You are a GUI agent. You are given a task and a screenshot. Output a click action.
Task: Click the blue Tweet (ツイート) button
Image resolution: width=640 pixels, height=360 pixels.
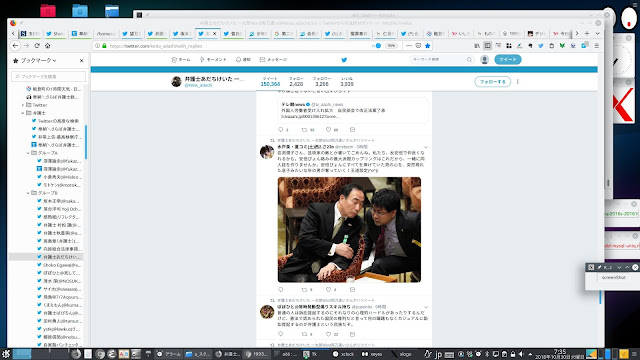coord(508,60)
